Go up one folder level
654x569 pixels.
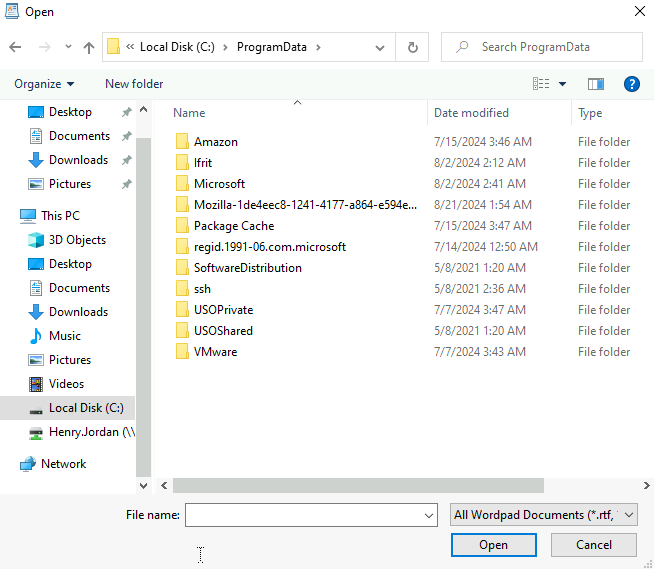tap(88, 47)
